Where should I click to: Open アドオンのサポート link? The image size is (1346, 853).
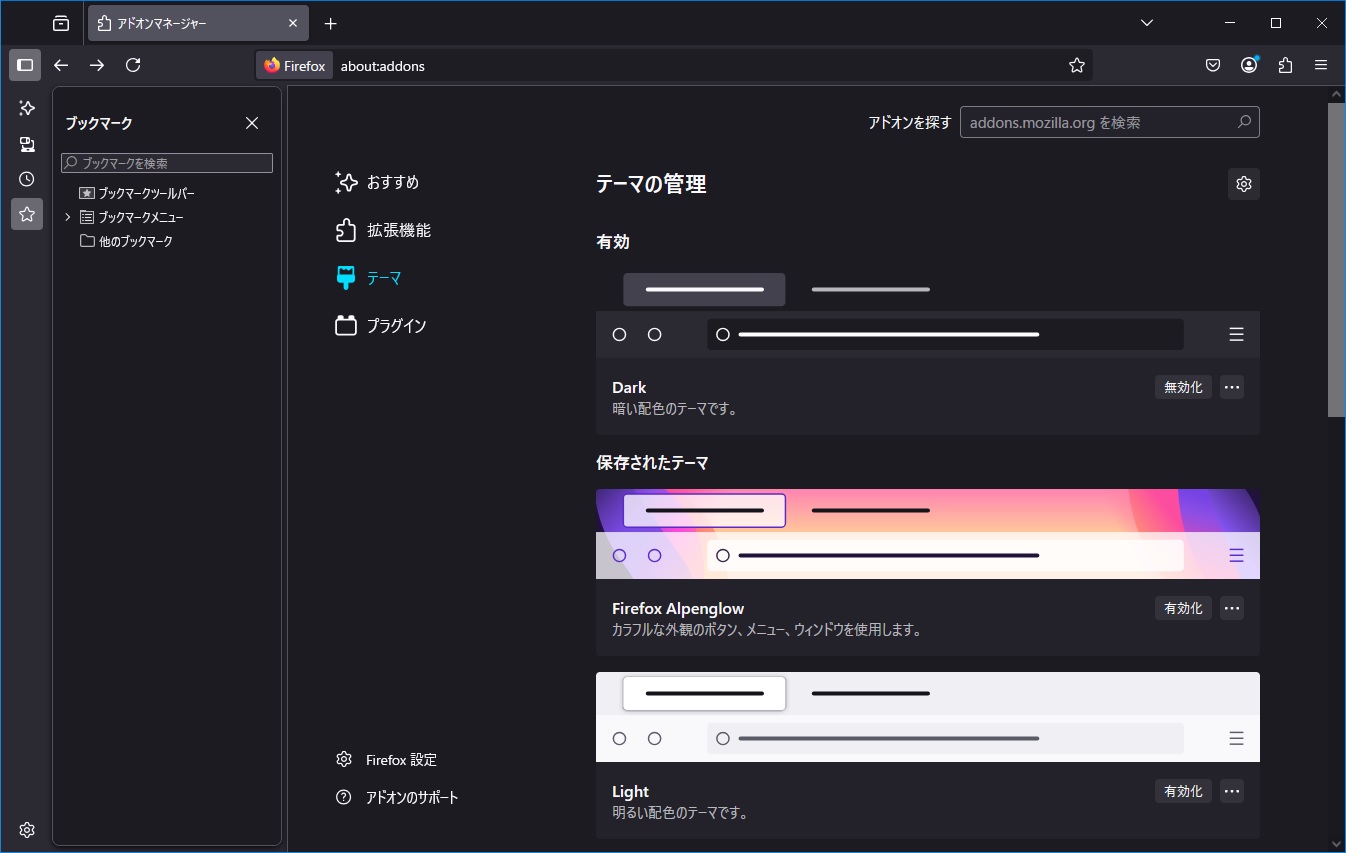(411, 798)
